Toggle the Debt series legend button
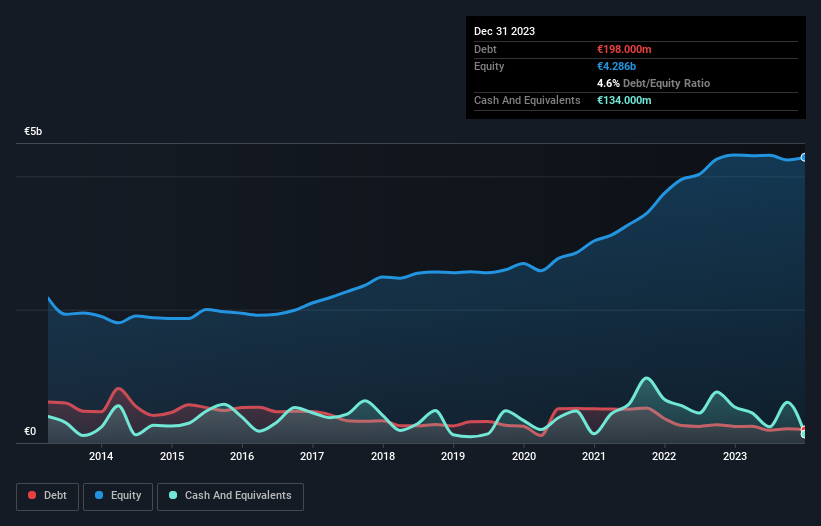This screenshot has width=821, height=526. pos(47,496)
